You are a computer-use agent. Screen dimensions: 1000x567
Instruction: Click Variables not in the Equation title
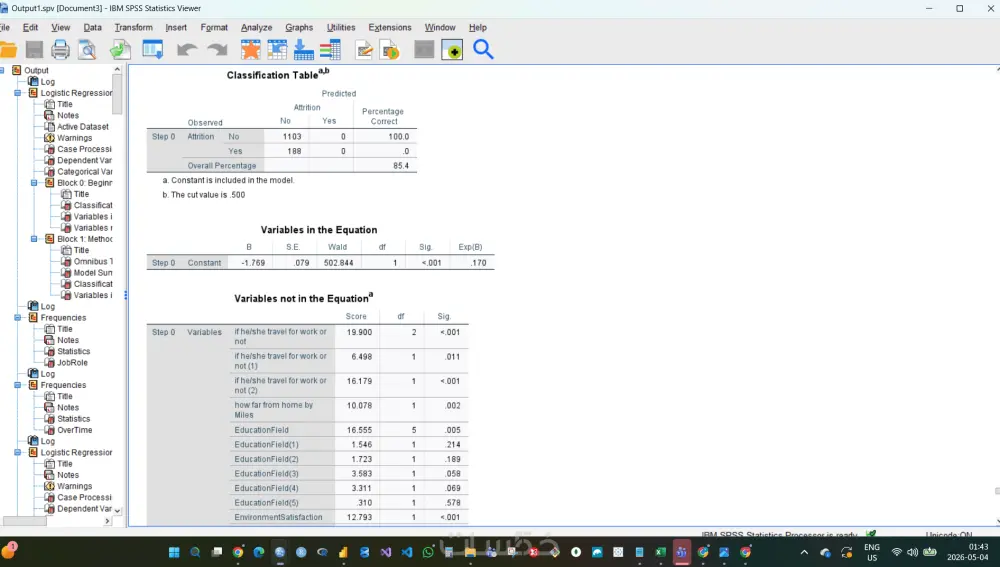point(304,298)
